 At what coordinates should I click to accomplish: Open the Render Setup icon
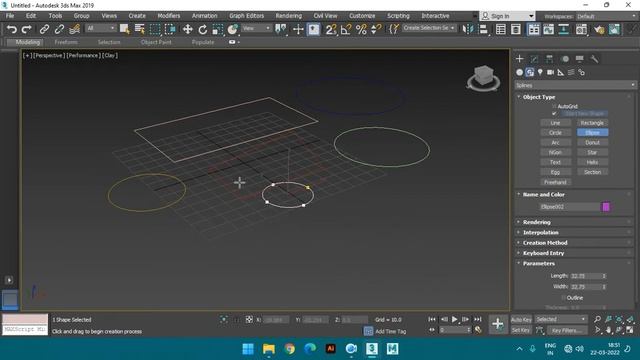click(599, 29)
